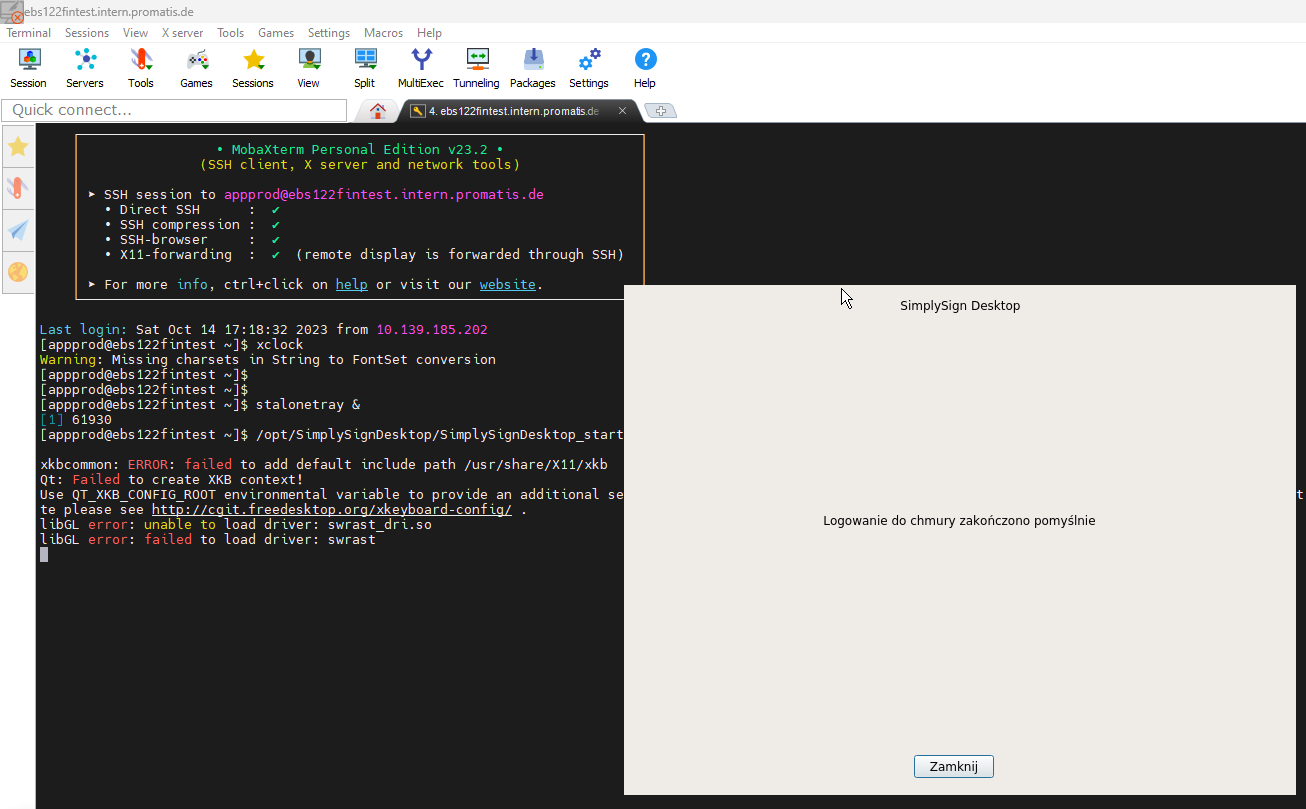Open the Help menu in menu bar
The image size is (1306, 809).
pos(429,33)
